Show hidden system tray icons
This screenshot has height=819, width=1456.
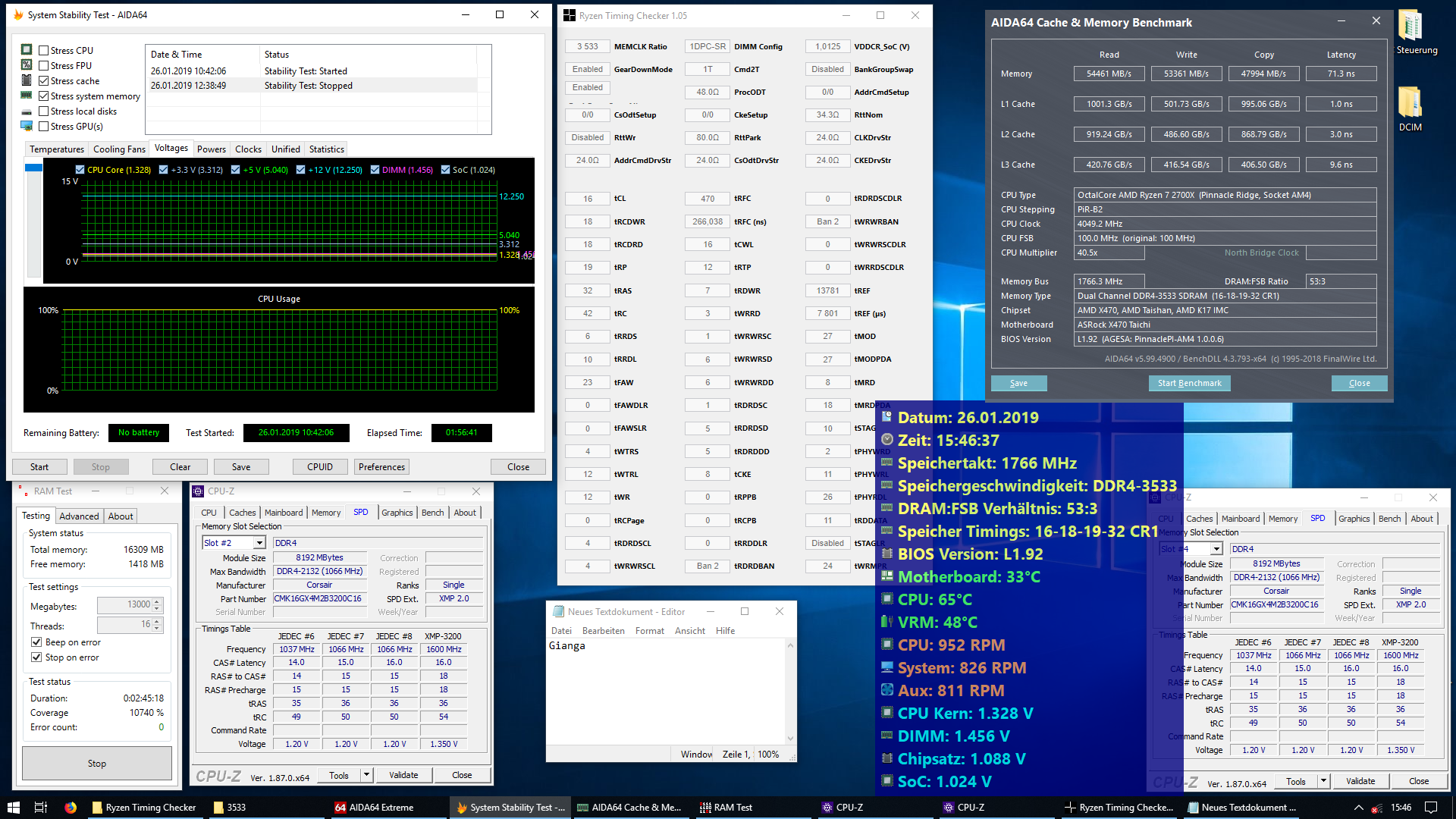(x=1358, y=808)
